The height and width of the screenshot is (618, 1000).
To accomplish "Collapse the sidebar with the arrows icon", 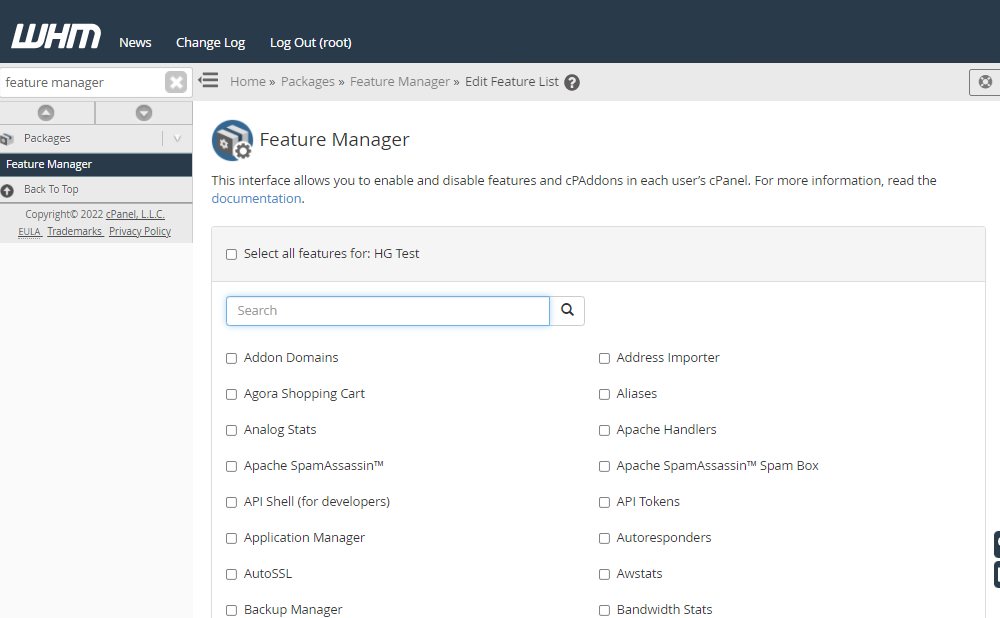I will [208, 81].
